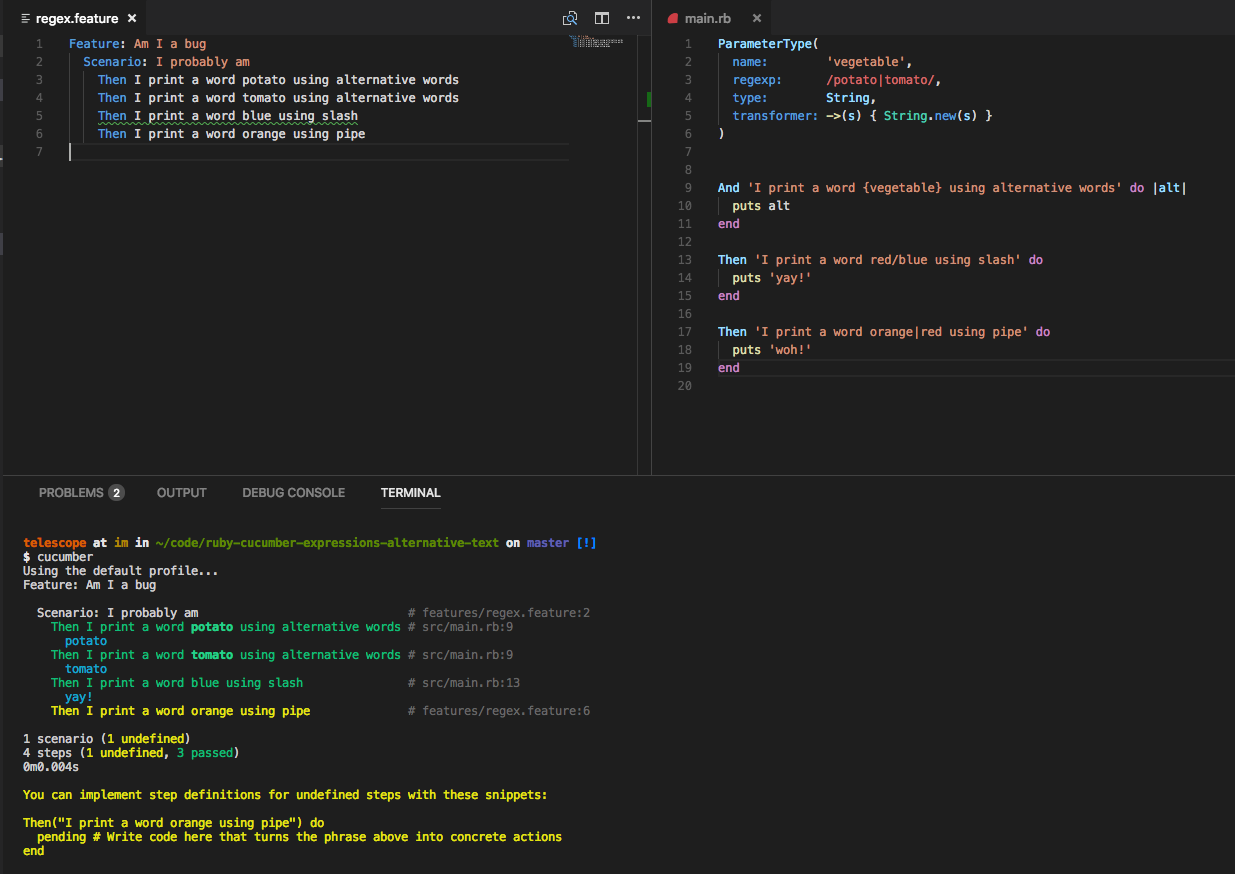Close the regex.feature tab

(x=132, y=18)
